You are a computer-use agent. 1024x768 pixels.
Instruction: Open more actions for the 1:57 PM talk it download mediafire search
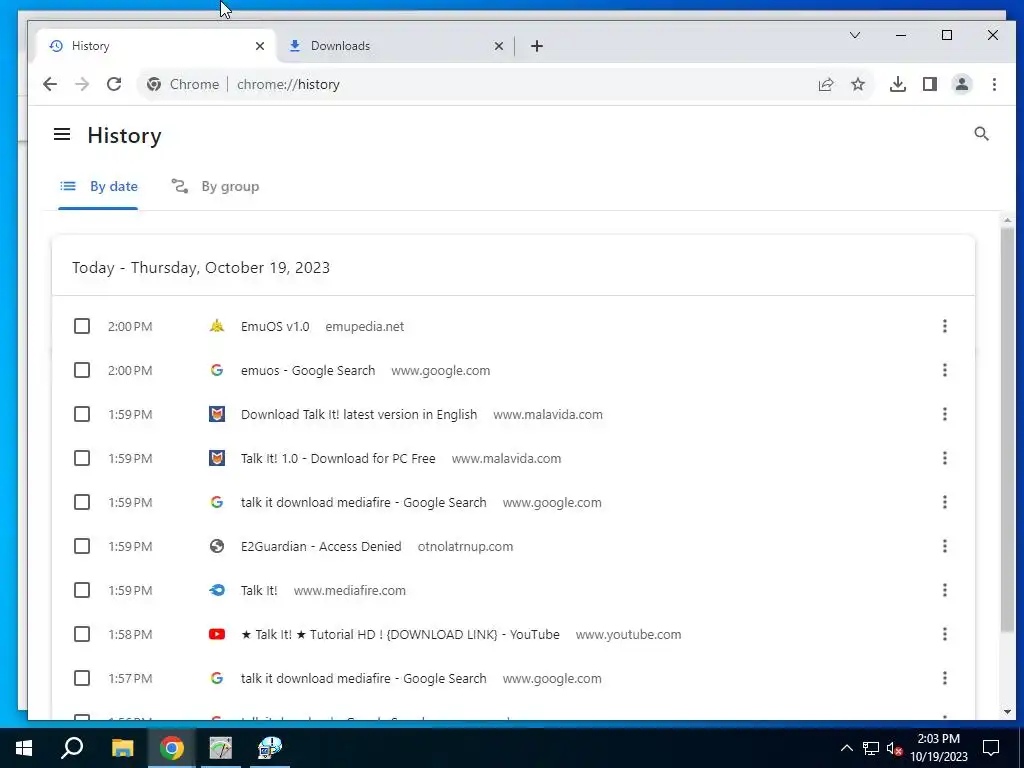(x=944, y=678)
